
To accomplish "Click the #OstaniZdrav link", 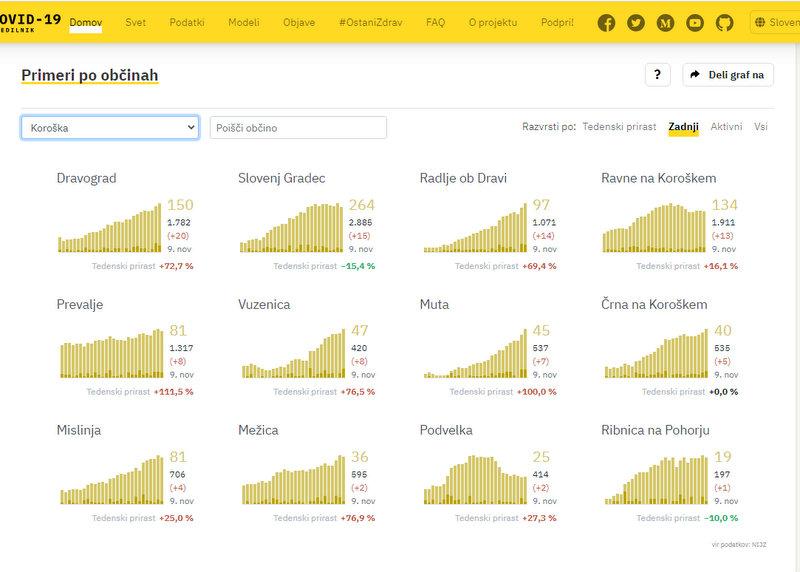I will pyautogui.click(x=368, y=22).
